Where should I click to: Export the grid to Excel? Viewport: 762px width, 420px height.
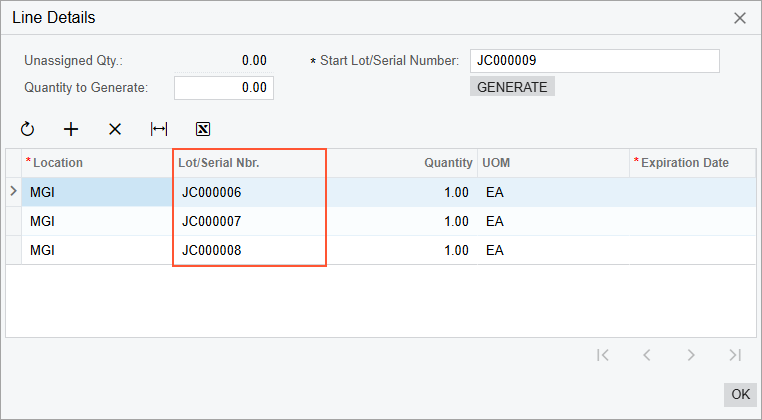[x=203, y=129]
